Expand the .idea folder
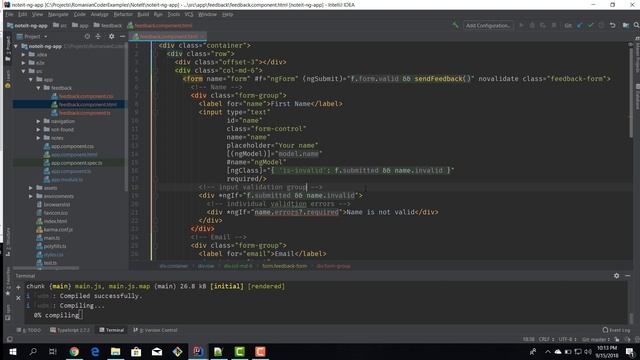 tap(23, 54)
